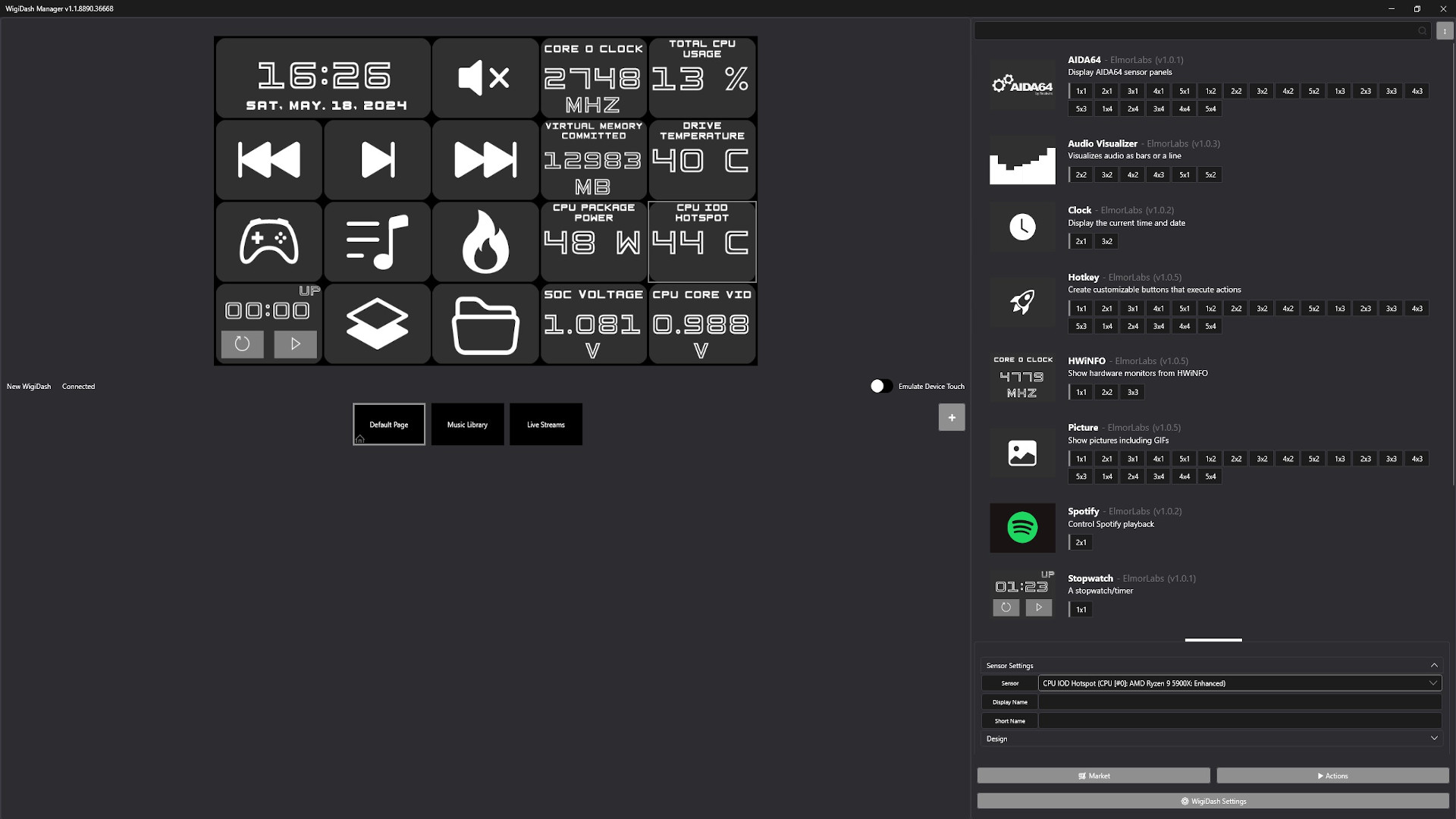Select the Spotify widget icon in the sidebar

pyautogui.click(x=1022, y=528)
